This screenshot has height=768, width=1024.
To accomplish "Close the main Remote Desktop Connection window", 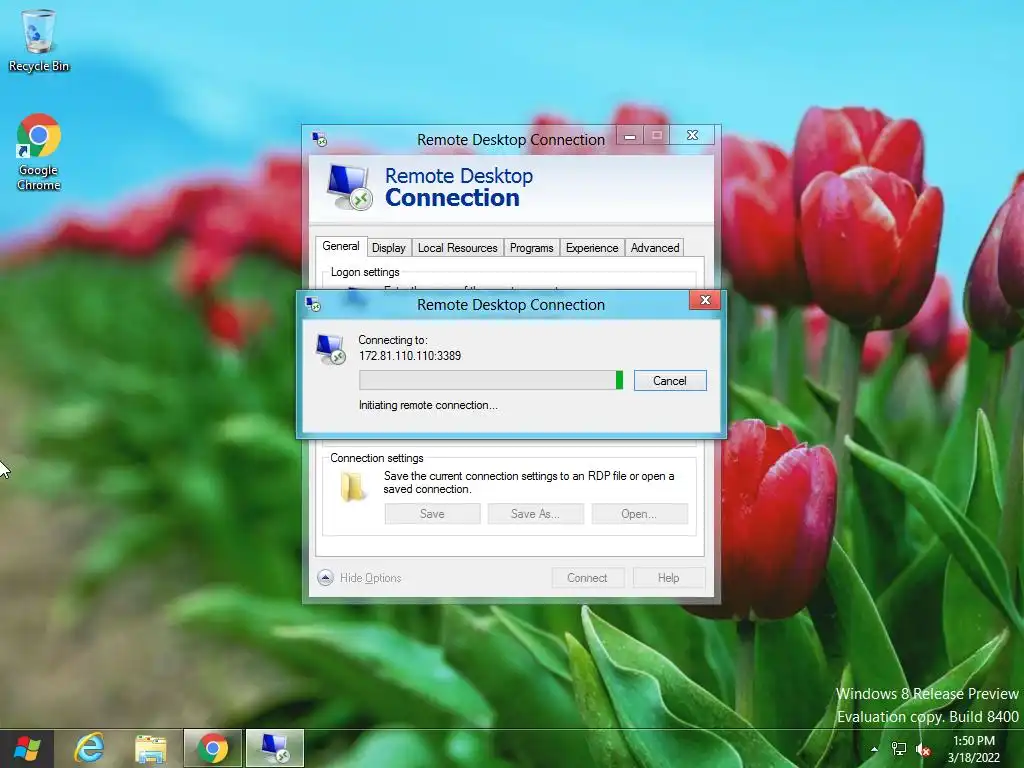I will [x=693, y=136].
